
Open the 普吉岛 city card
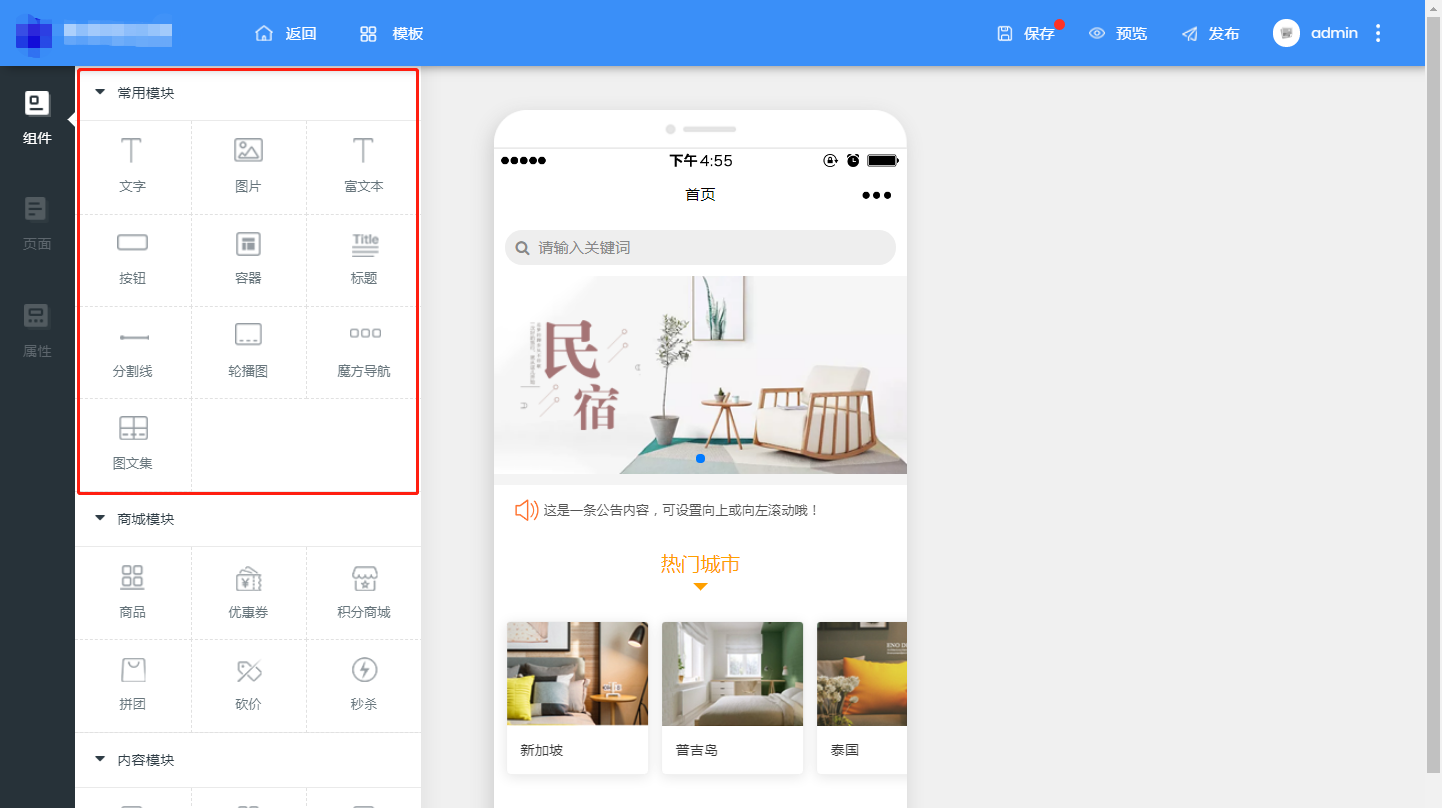732,698
